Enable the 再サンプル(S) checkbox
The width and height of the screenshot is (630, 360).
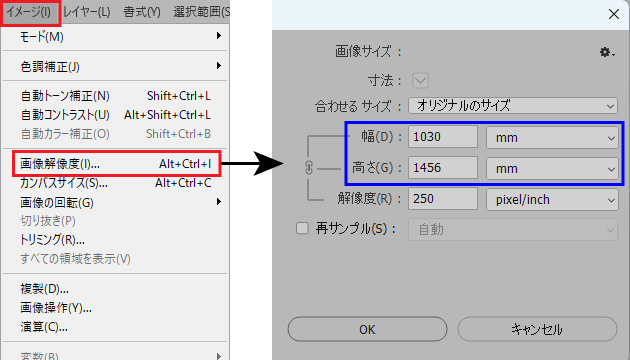point(302,228)
